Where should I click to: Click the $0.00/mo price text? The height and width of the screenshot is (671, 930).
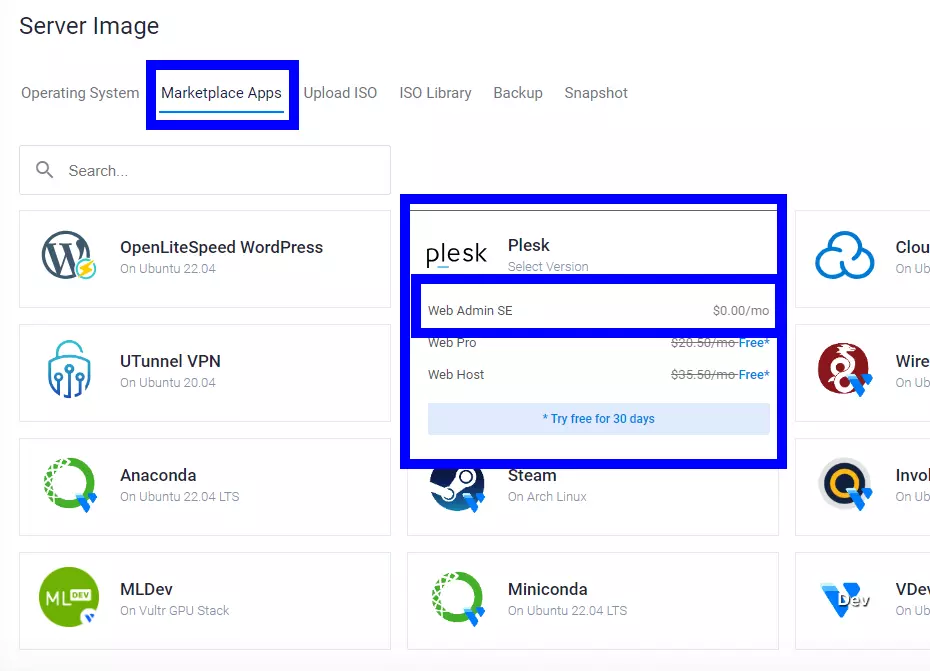[741, 310]
